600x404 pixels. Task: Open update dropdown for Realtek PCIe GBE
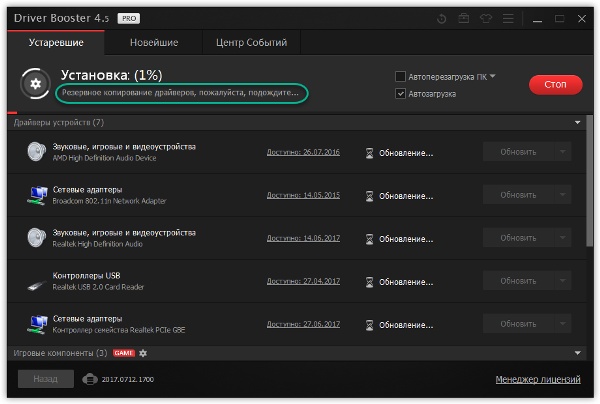click(563, 324)
